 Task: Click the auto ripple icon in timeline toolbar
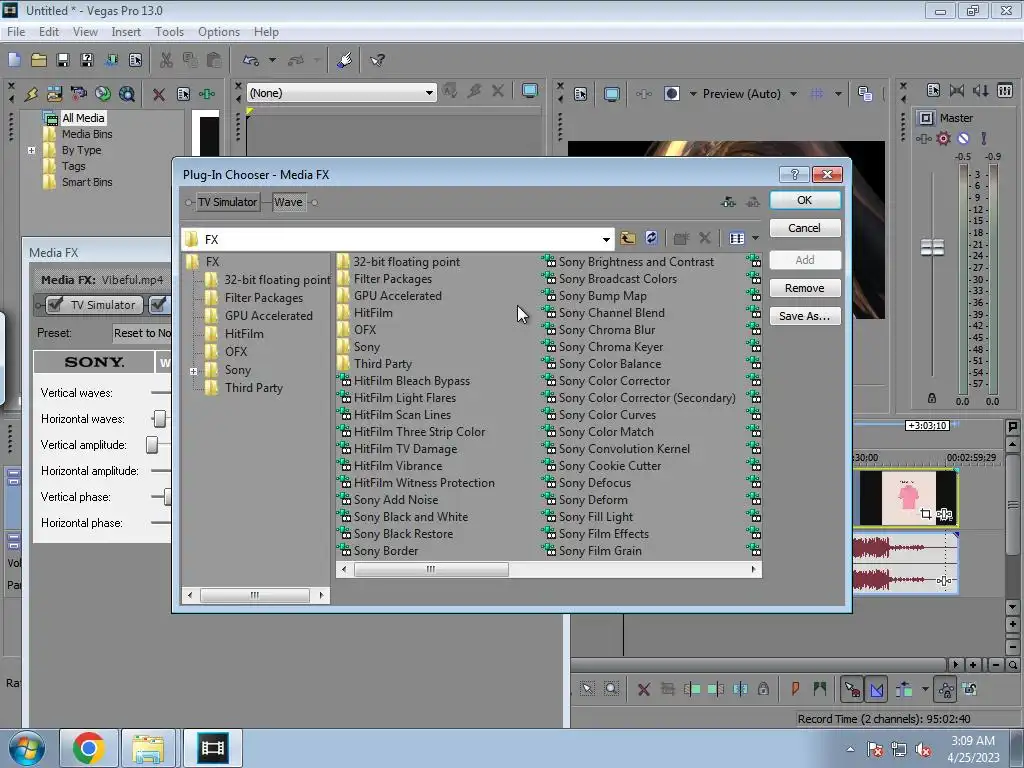[x=904, y=689]
